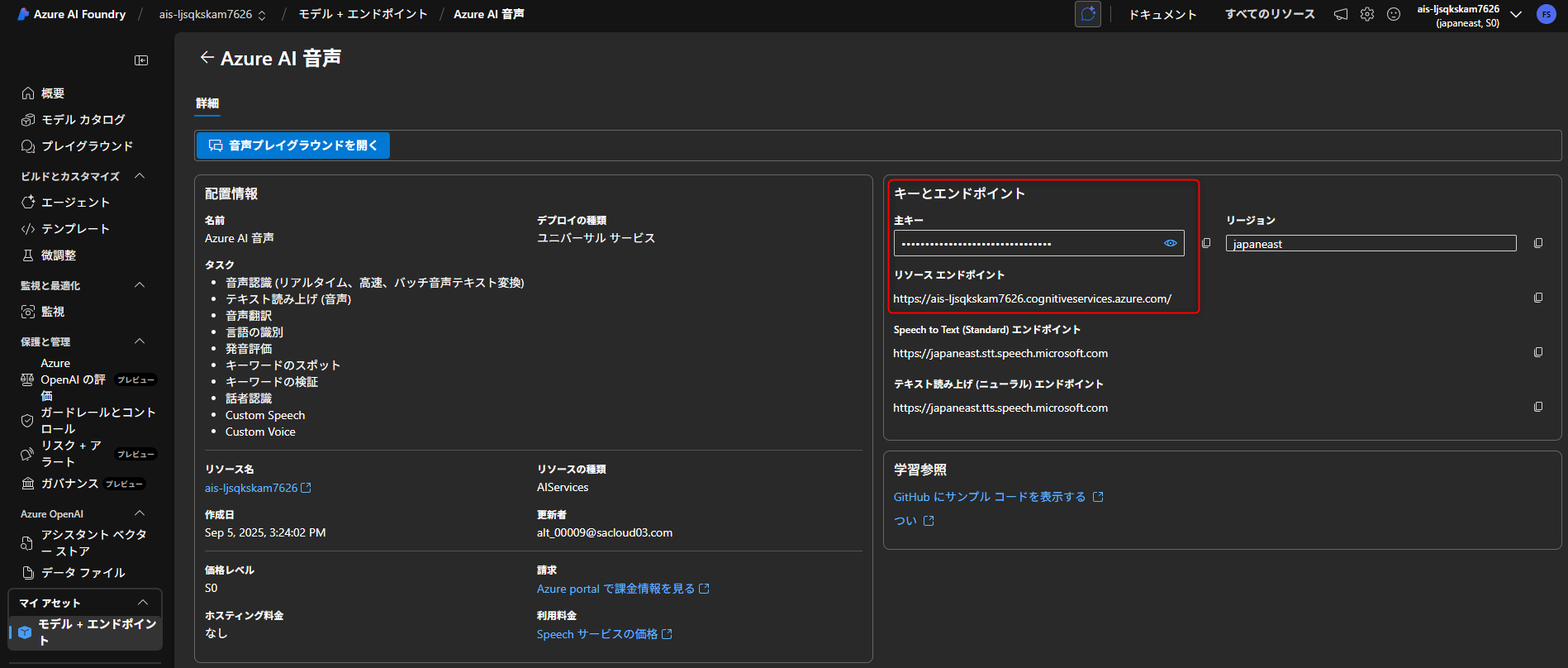Click the Custom Speech task item
1568x668 pixels.
(265, 415)
